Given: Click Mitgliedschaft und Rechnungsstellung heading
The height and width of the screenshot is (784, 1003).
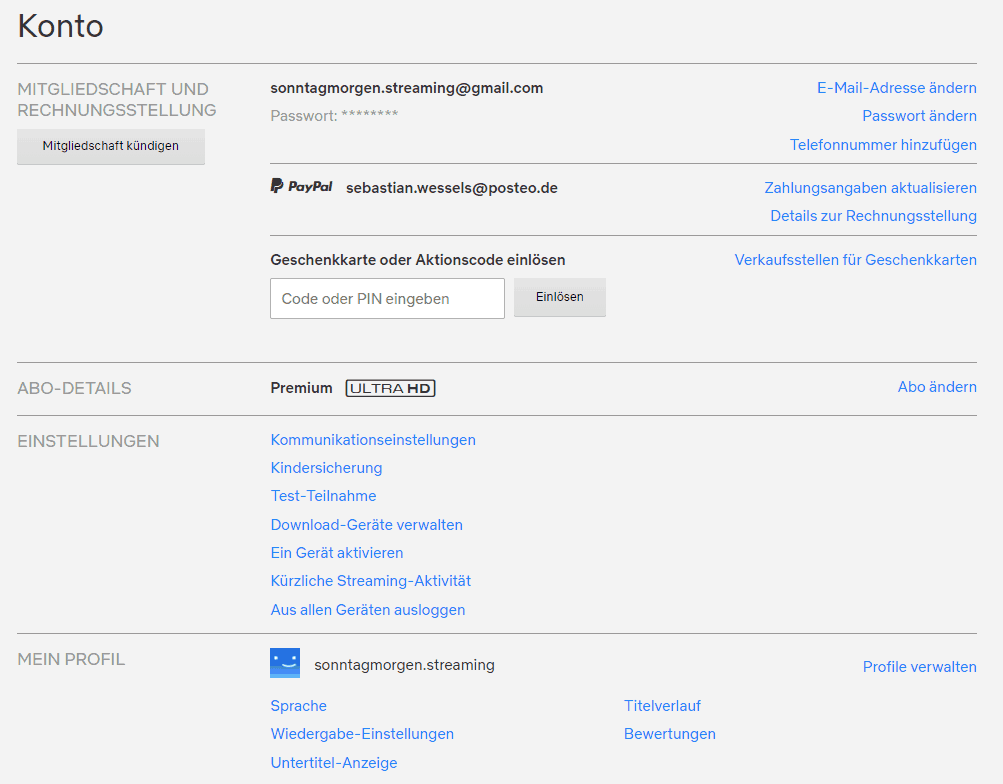Looking at the screenshot, I should pos(116,100).
